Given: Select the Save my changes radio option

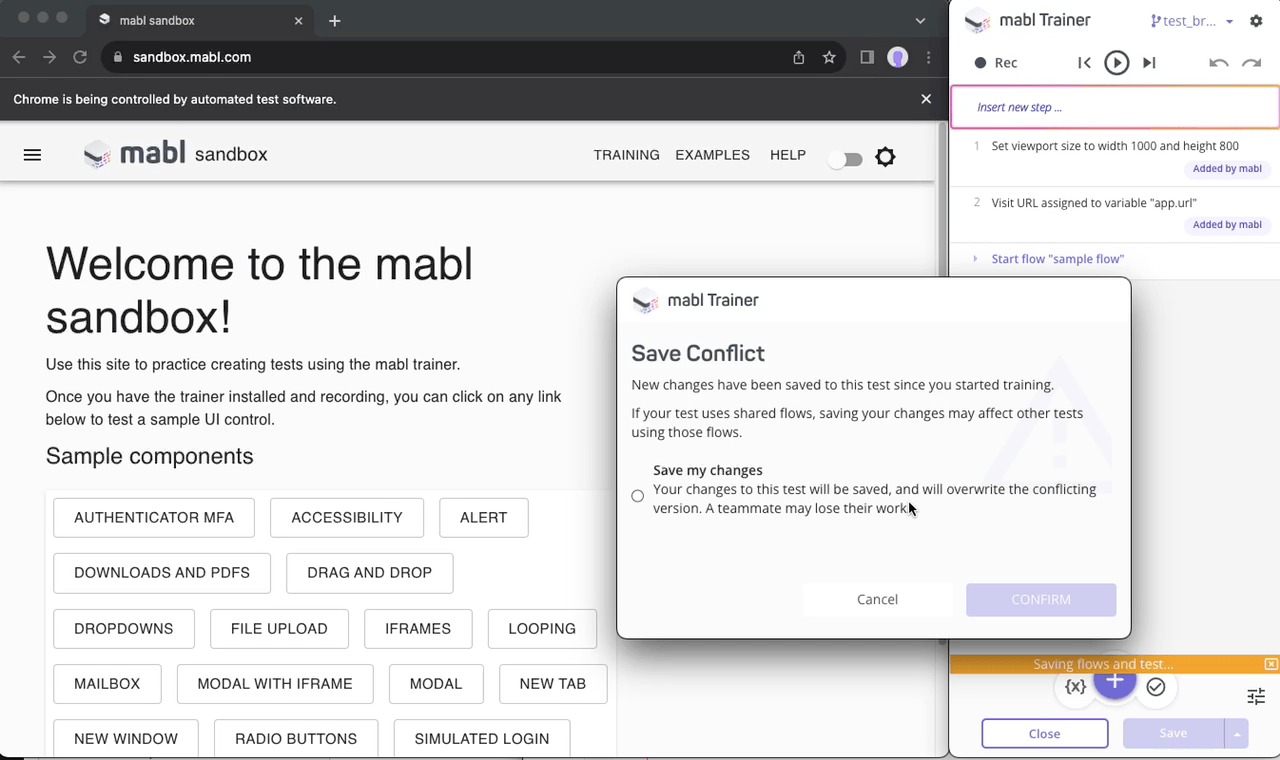Looking at the screenshot, I should coord(638,496).
